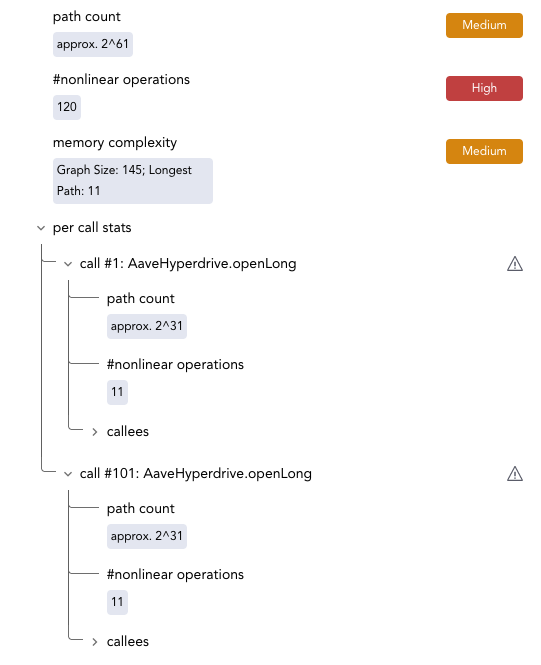Collapse call #101 AaveHyperdrive.openLong

tap(68, 474)
